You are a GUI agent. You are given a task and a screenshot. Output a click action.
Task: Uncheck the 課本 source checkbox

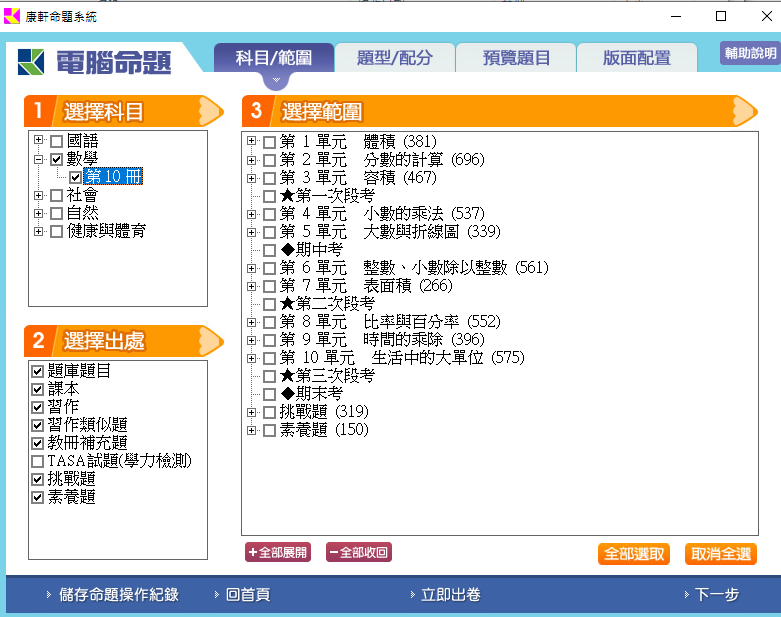[x=38, y=389]
